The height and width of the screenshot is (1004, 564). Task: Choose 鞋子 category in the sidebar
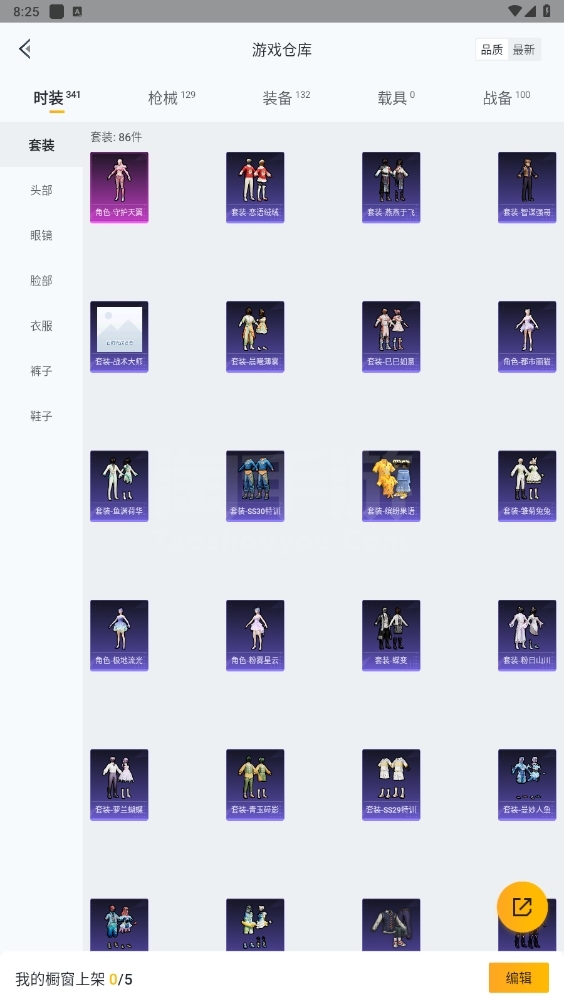42,416
